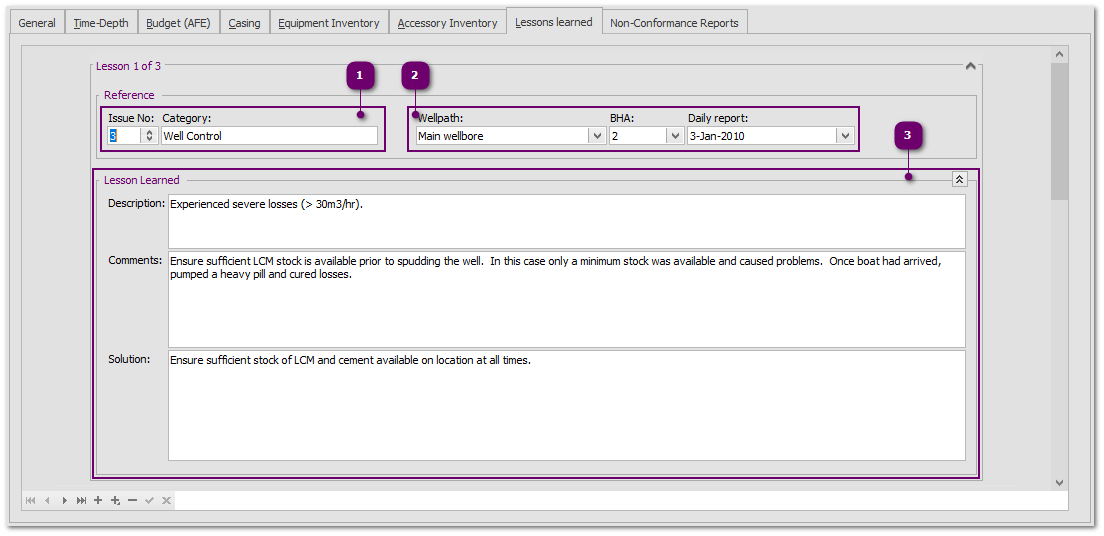This screenshot has height=536, width=1104.
Task: Open the Equipment Inventory tab
Action: (x=328, y=23)
